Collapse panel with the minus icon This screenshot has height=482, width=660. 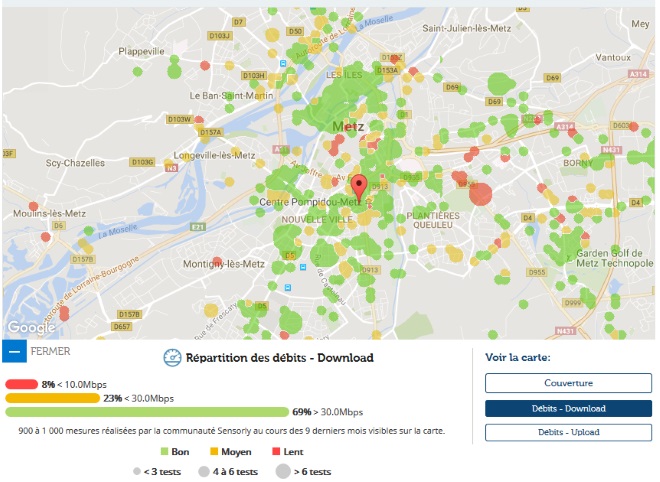[13, 352]
